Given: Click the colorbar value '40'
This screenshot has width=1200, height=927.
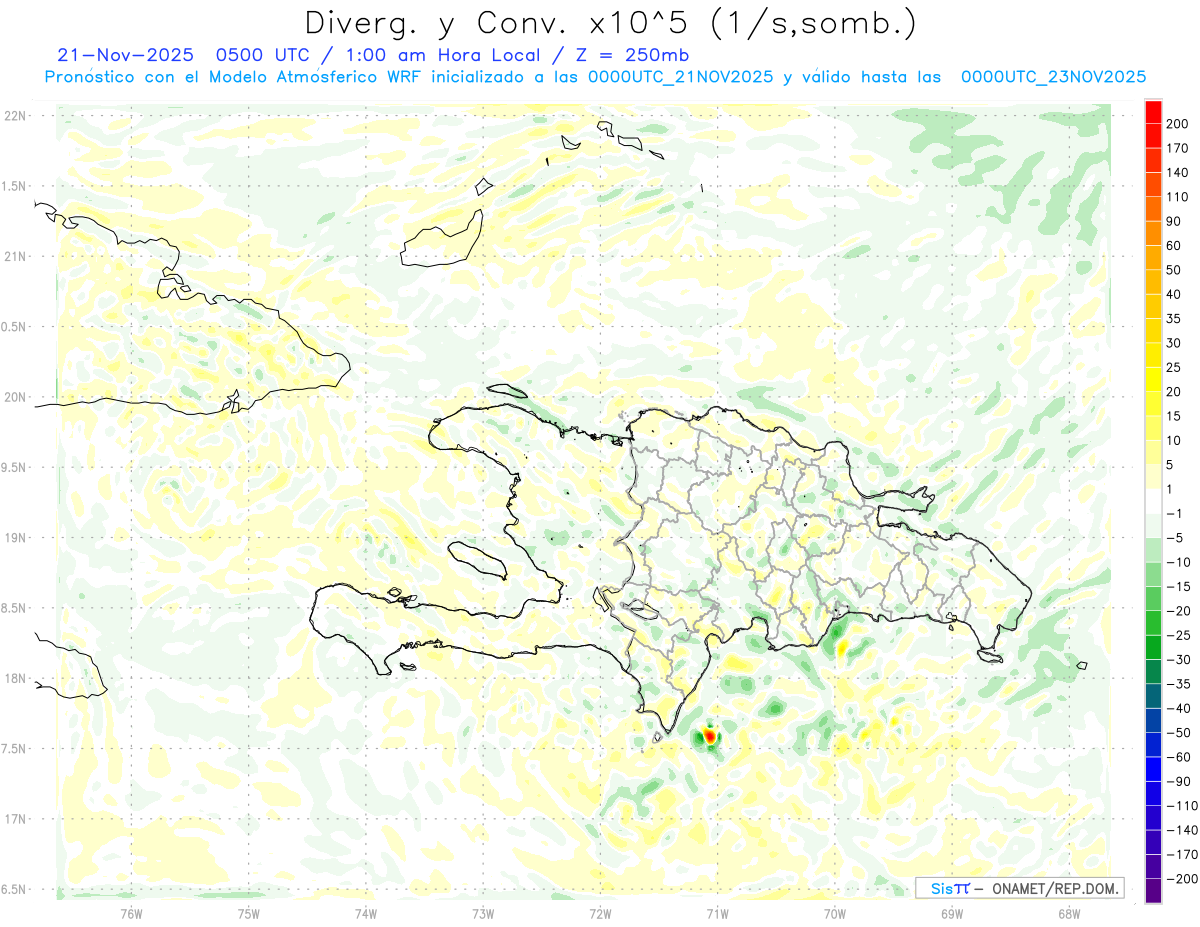Looking at the screenshot, I should click(x=1174, y=294).
